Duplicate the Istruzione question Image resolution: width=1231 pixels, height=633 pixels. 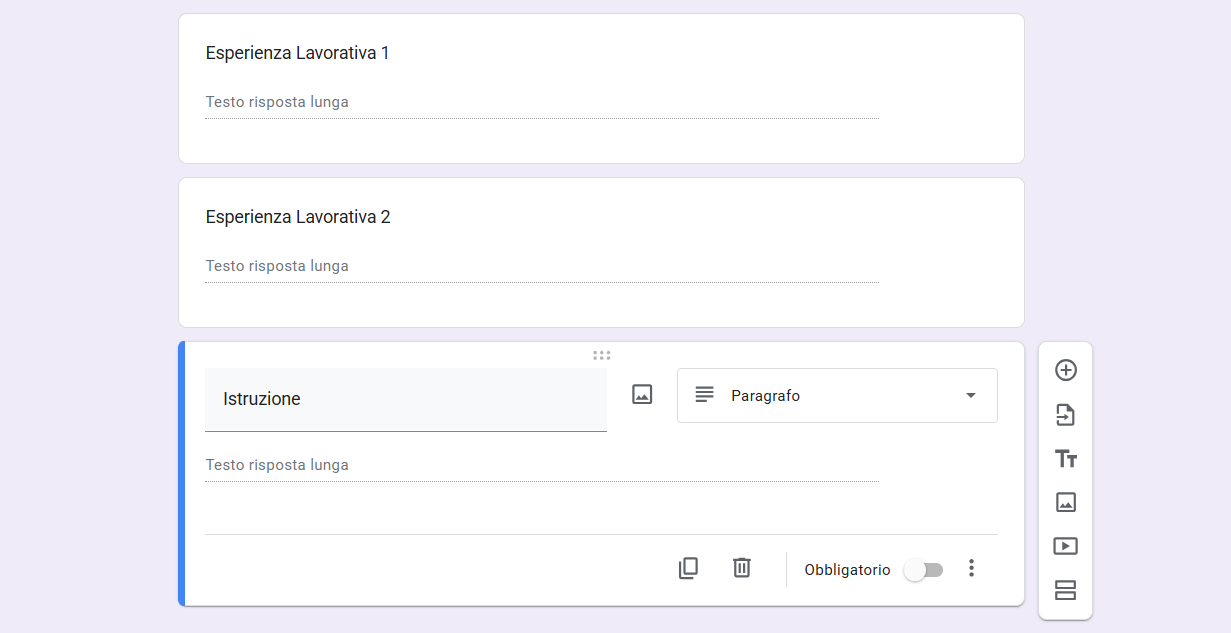pyautogui.click(x=688, y=567)
